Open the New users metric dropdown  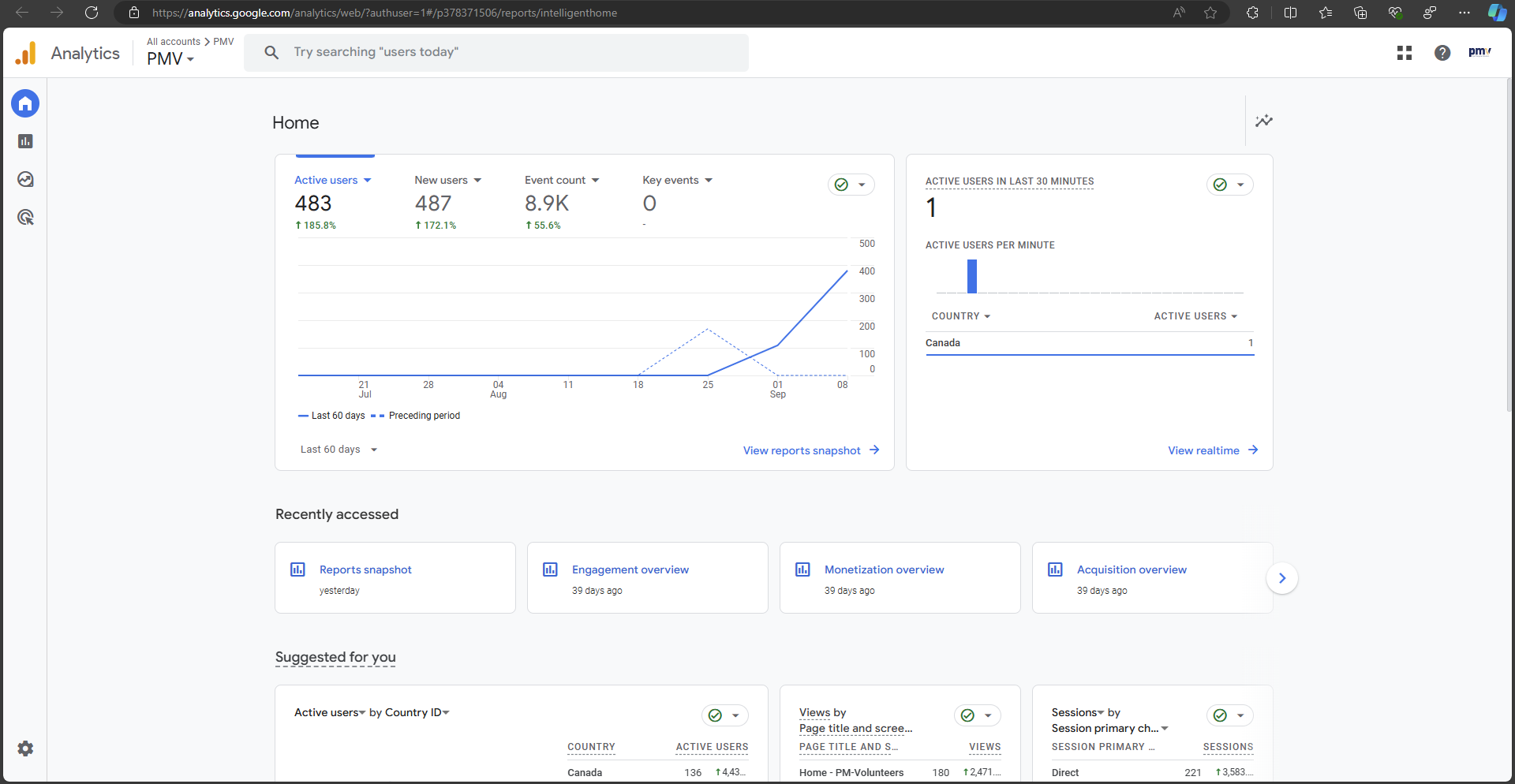pos(447,181)
